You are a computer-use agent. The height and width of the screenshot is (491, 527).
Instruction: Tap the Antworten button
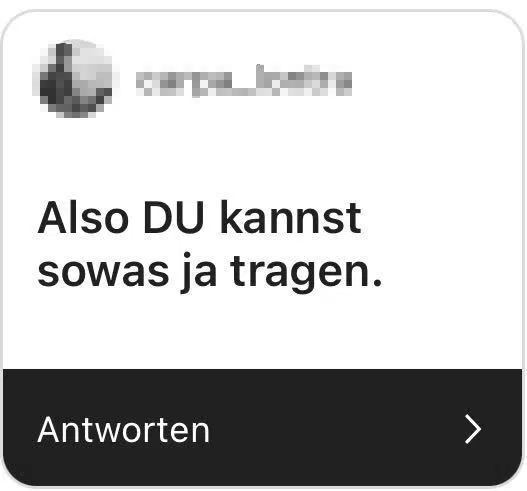(262, 427)
